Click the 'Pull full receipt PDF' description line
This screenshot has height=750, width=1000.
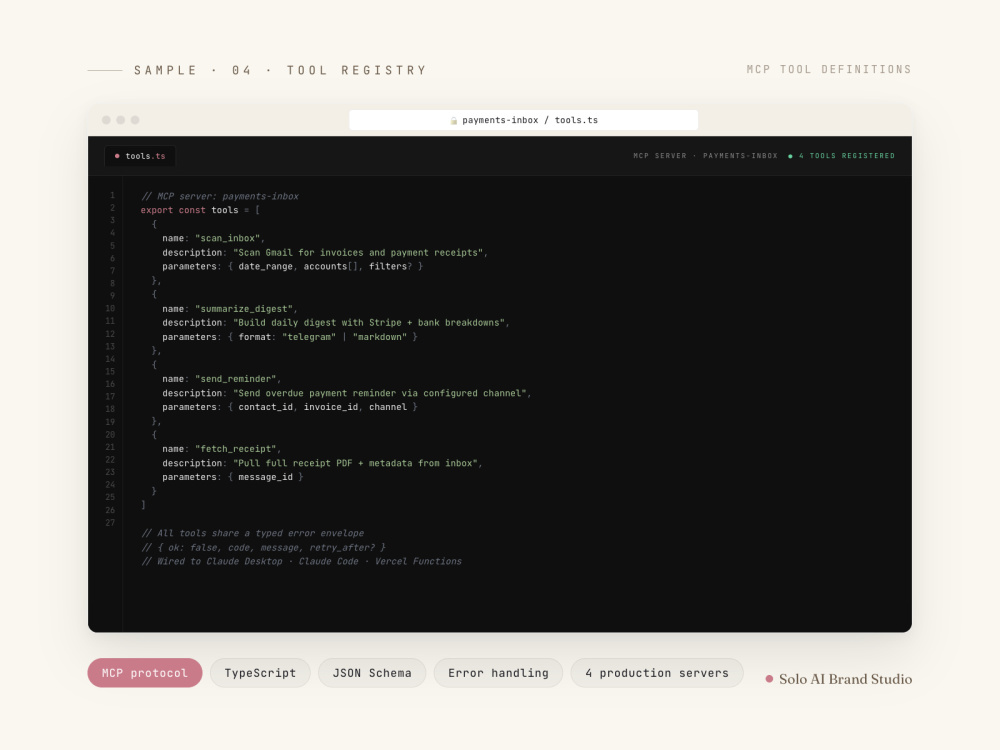tap(322, 463)
